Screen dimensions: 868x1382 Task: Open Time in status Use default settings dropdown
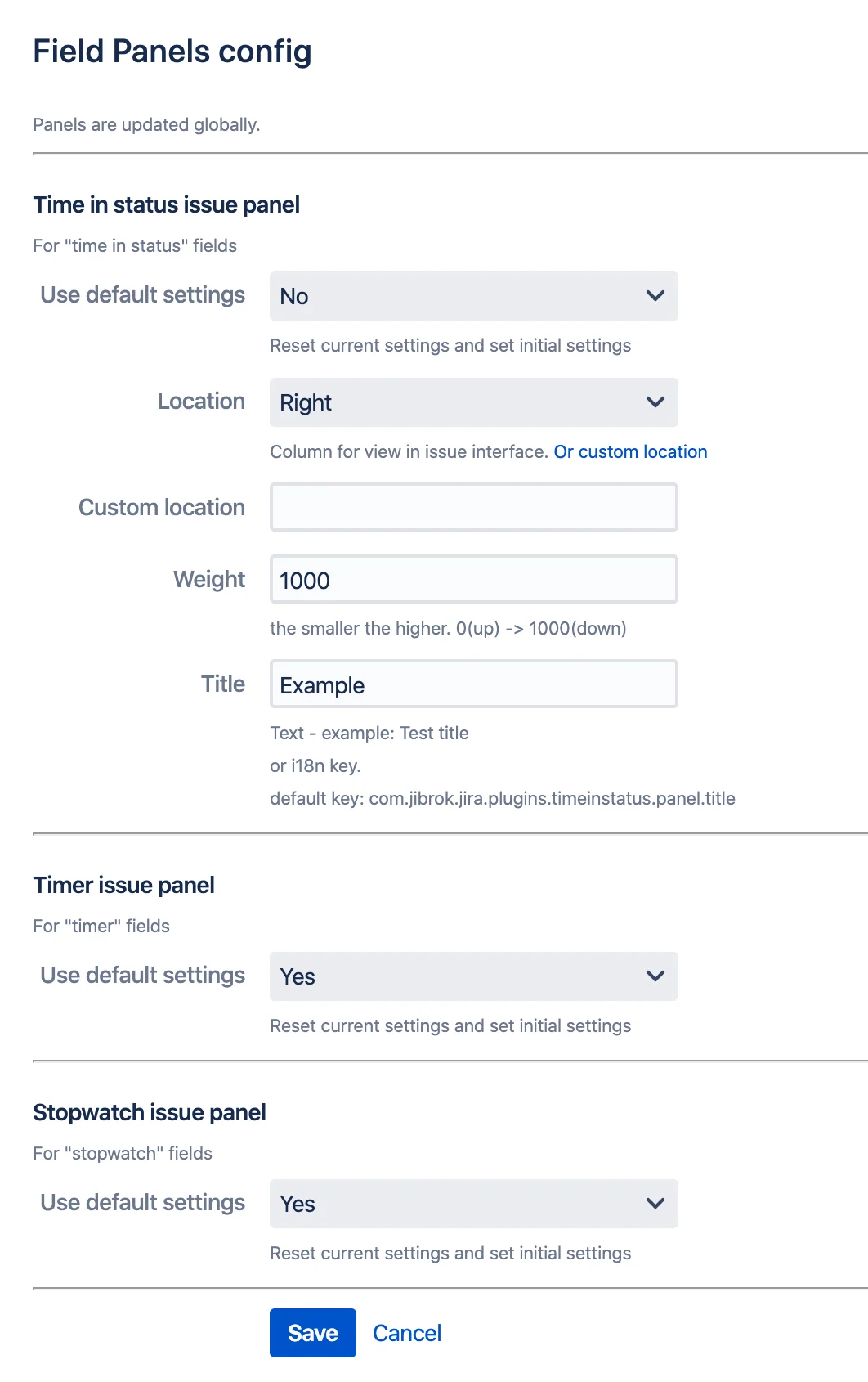tap(474, 296)
